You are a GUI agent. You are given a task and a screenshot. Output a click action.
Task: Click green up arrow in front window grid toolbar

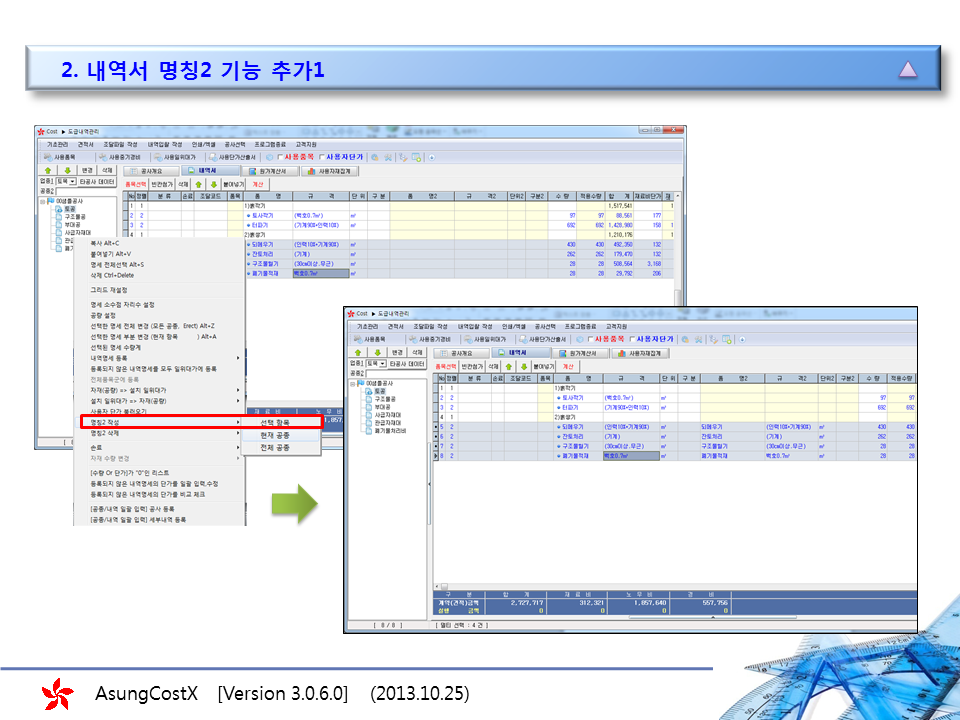509,367
